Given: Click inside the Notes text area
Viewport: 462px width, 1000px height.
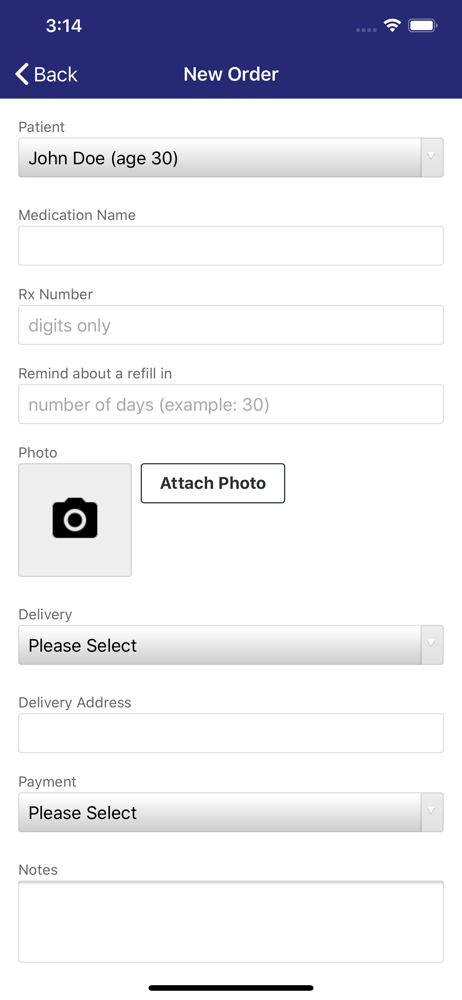Looking at the screenshot, I should click(x=231, y=922).
